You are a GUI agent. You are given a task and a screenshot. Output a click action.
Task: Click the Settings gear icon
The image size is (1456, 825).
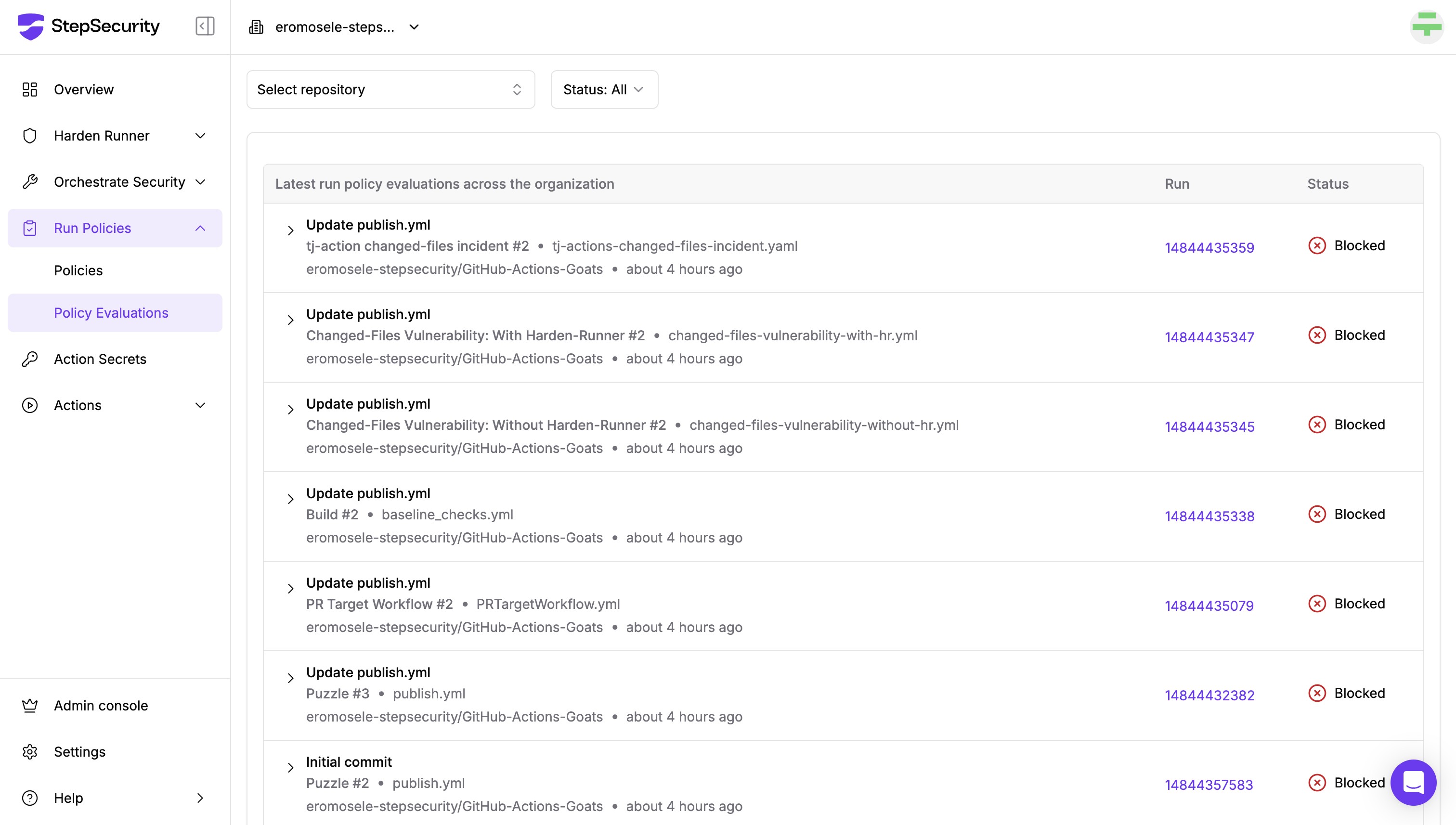pyautogui.click(x=29, y=752)
